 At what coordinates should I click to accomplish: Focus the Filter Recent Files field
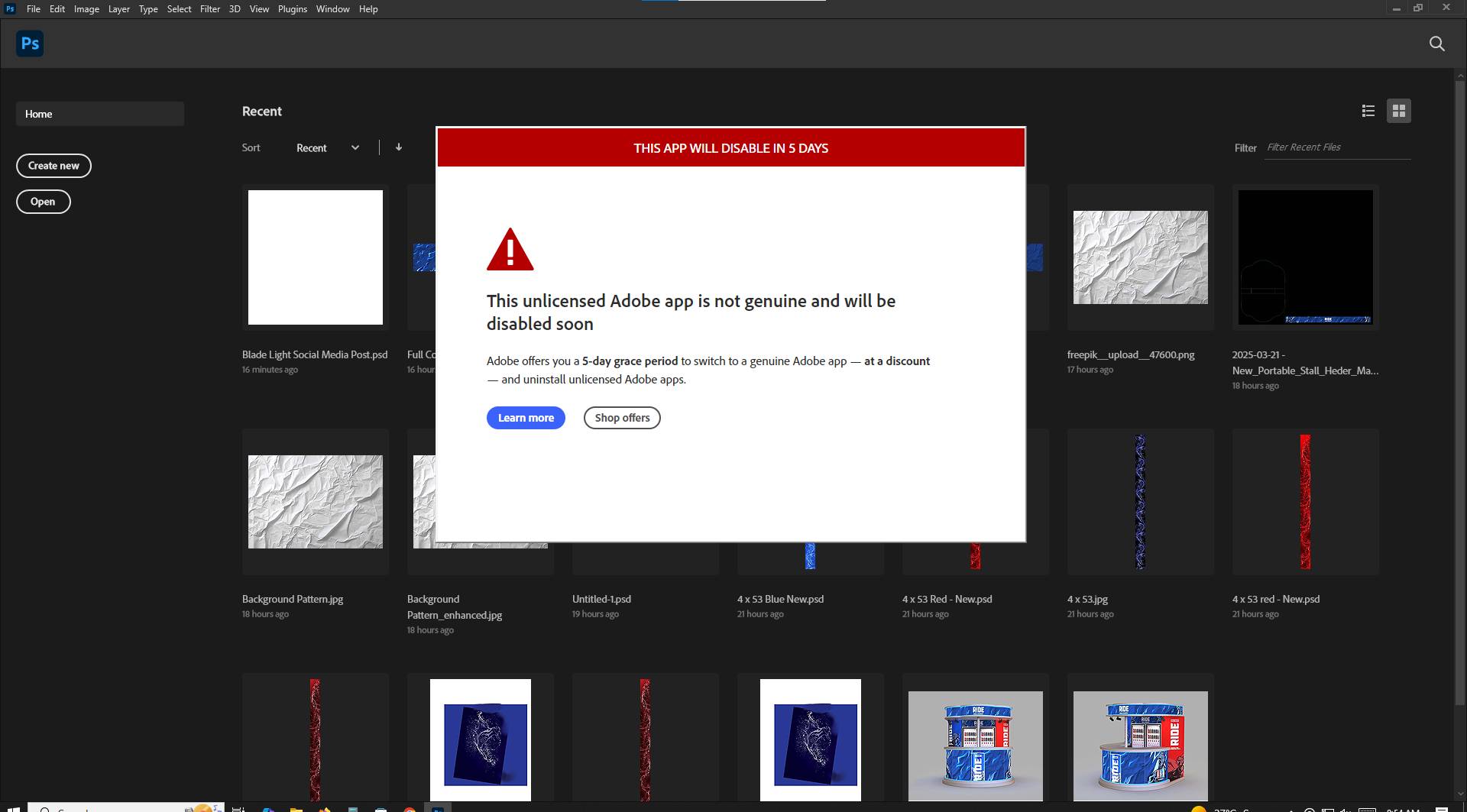[1337, 147]
